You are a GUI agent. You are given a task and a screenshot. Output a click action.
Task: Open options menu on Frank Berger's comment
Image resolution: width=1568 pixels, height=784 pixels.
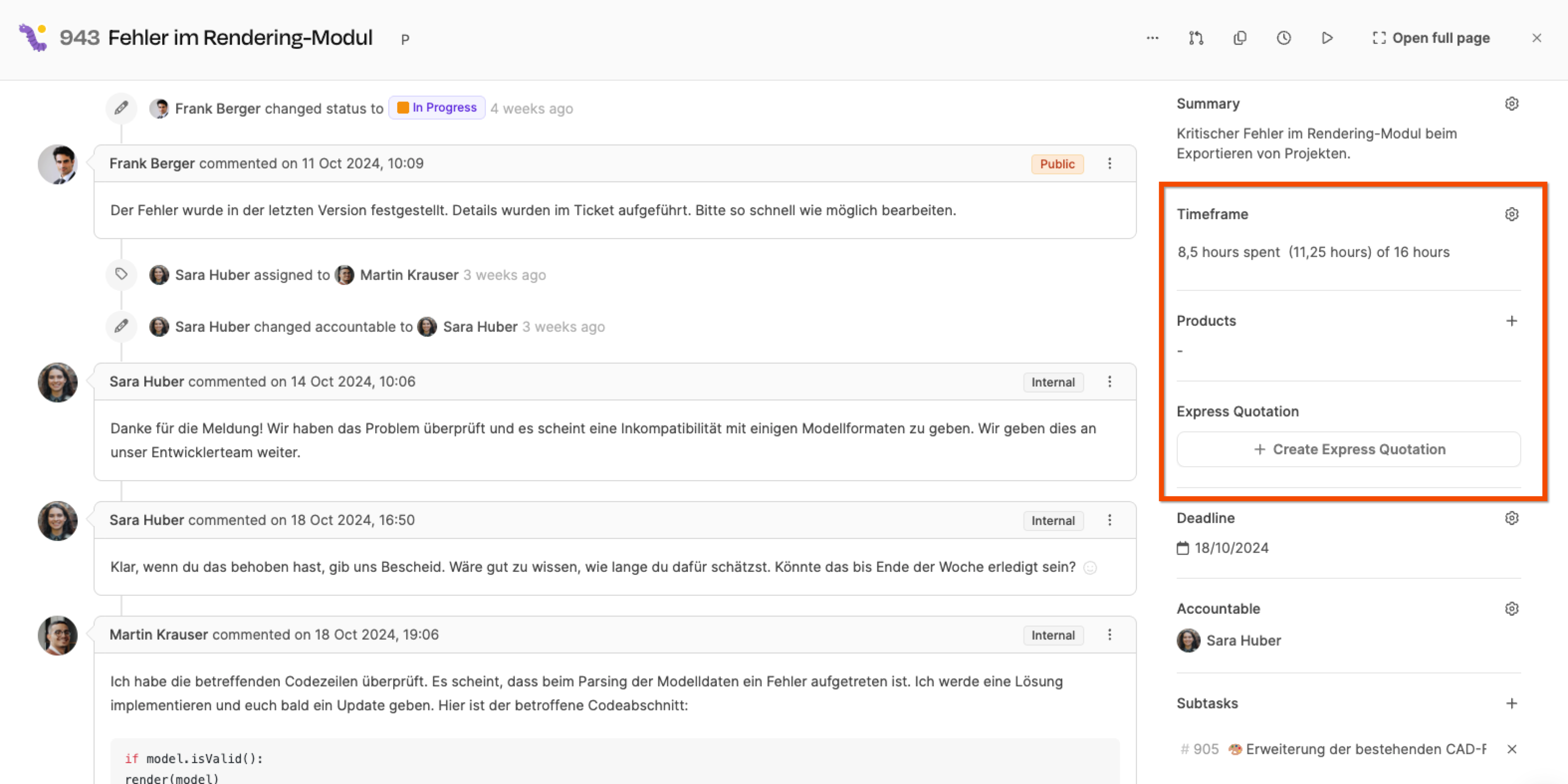pos(1109,163)
